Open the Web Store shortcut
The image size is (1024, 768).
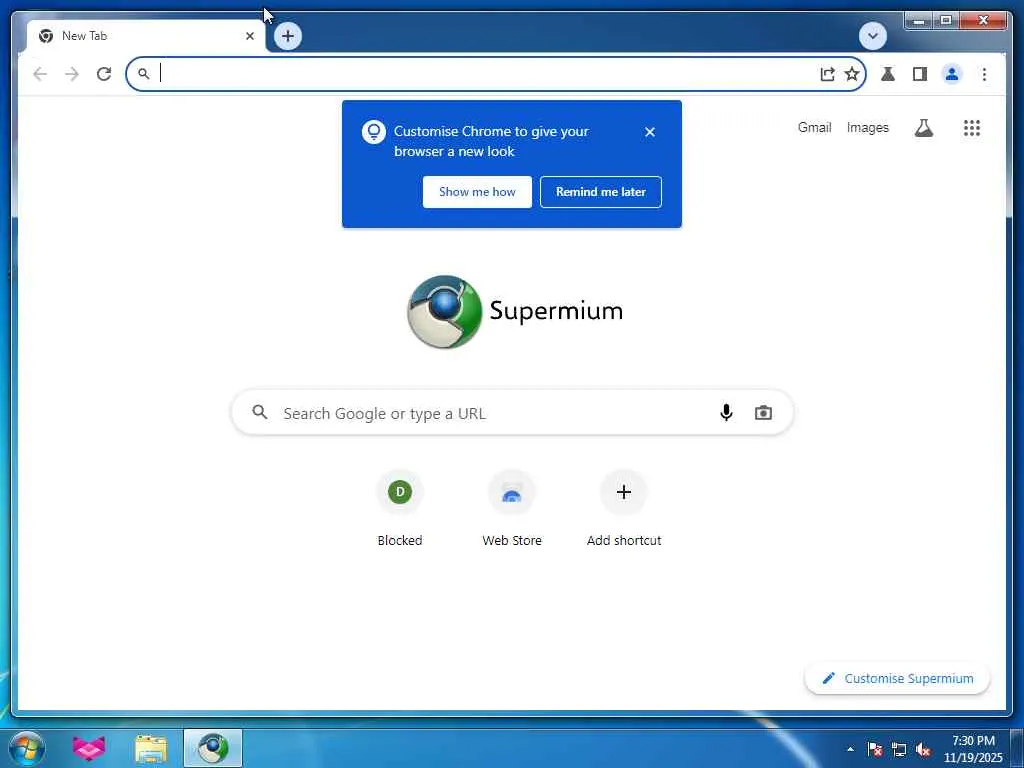tap(512, 509)
